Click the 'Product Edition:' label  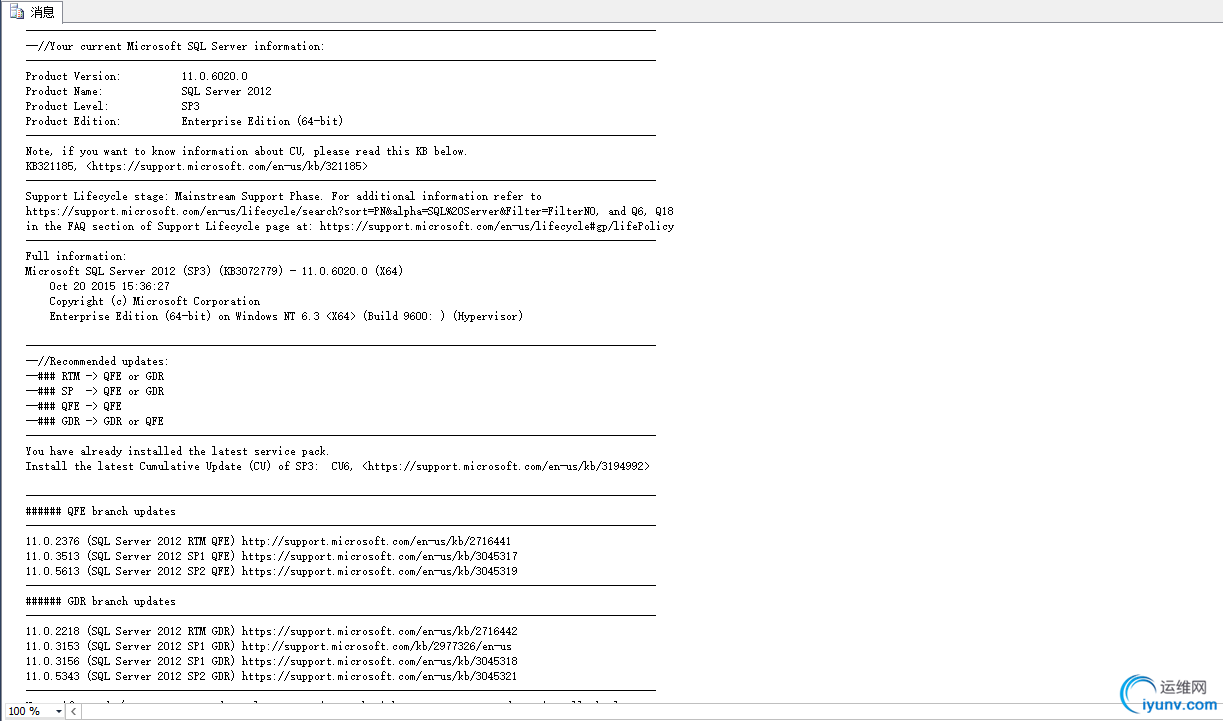(x=73, y=121)
